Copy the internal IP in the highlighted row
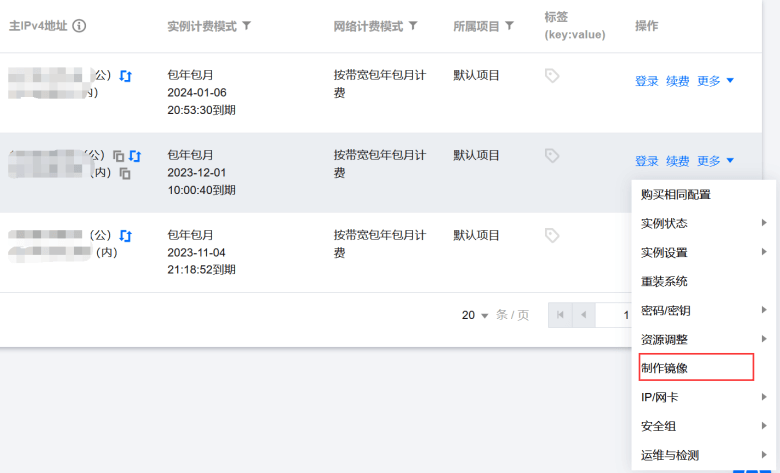The image size is (780, 473). click(x=125, y=173)
